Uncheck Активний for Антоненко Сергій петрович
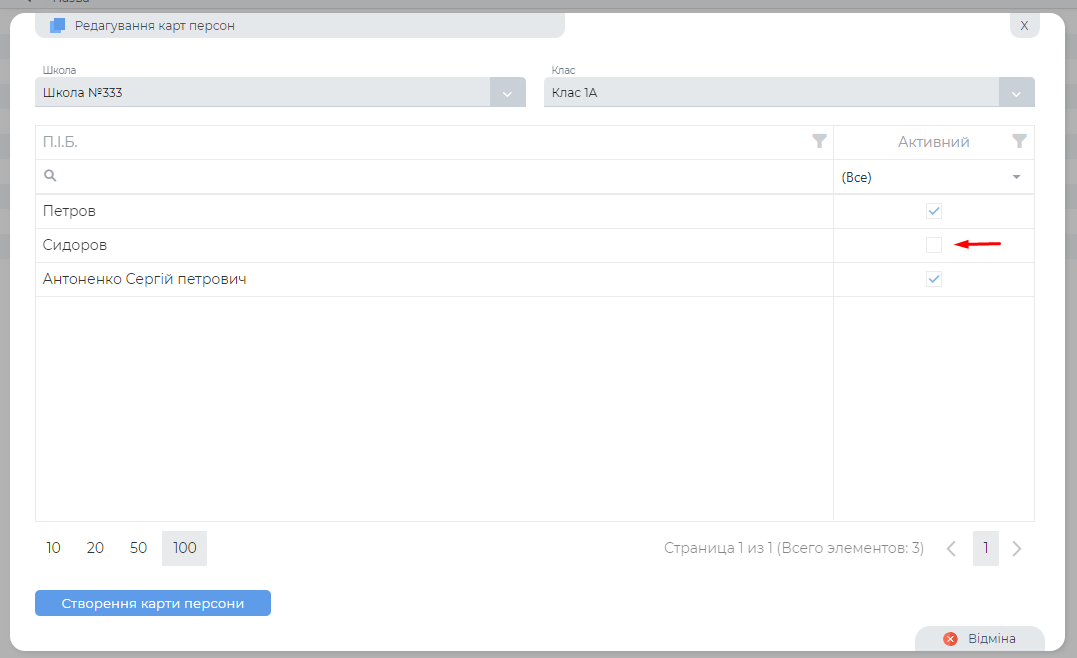 point(934,279)
